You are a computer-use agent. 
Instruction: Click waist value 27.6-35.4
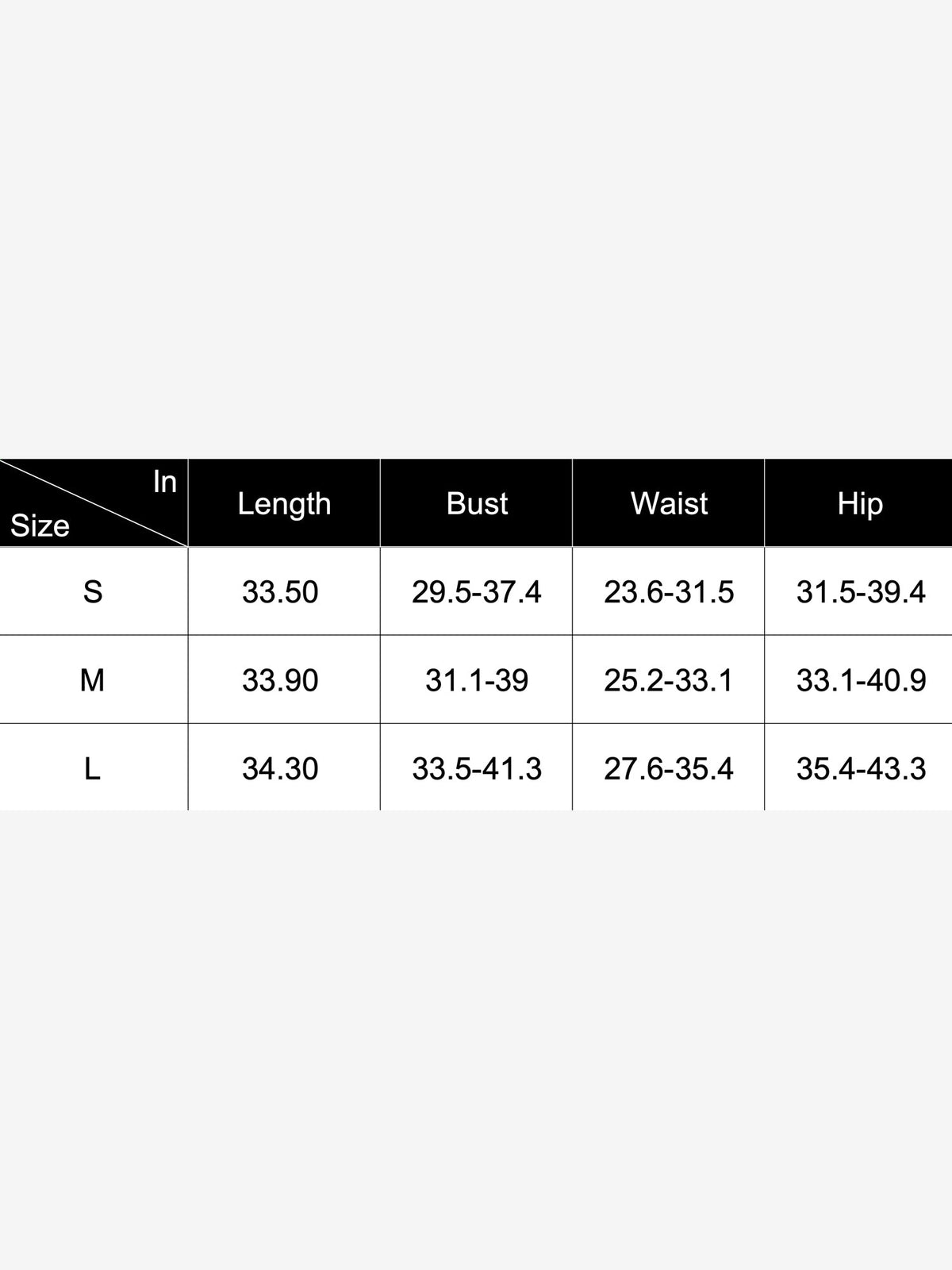pos(669,768)
